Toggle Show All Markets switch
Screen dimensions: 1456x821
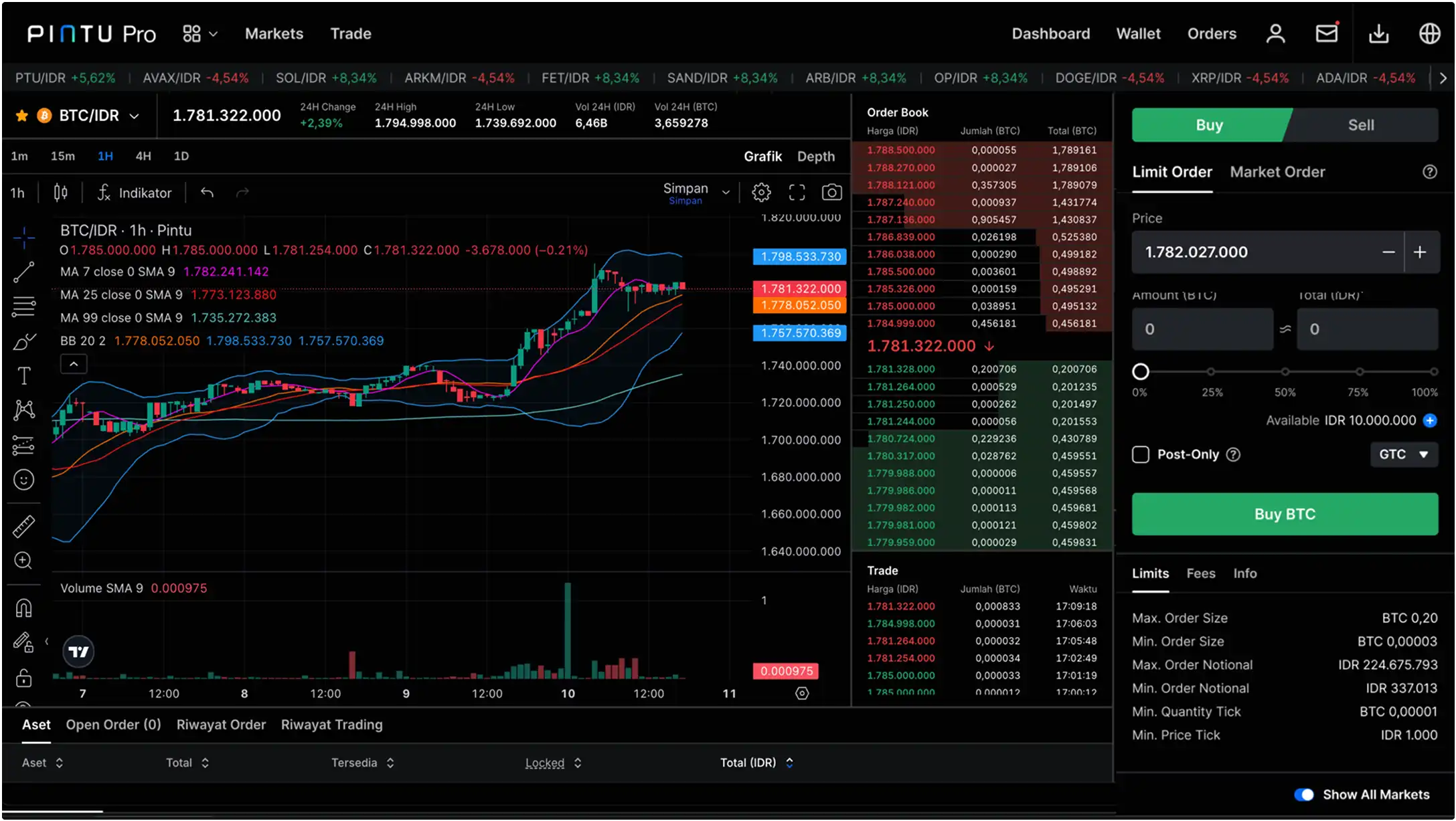click(1304, 795)
